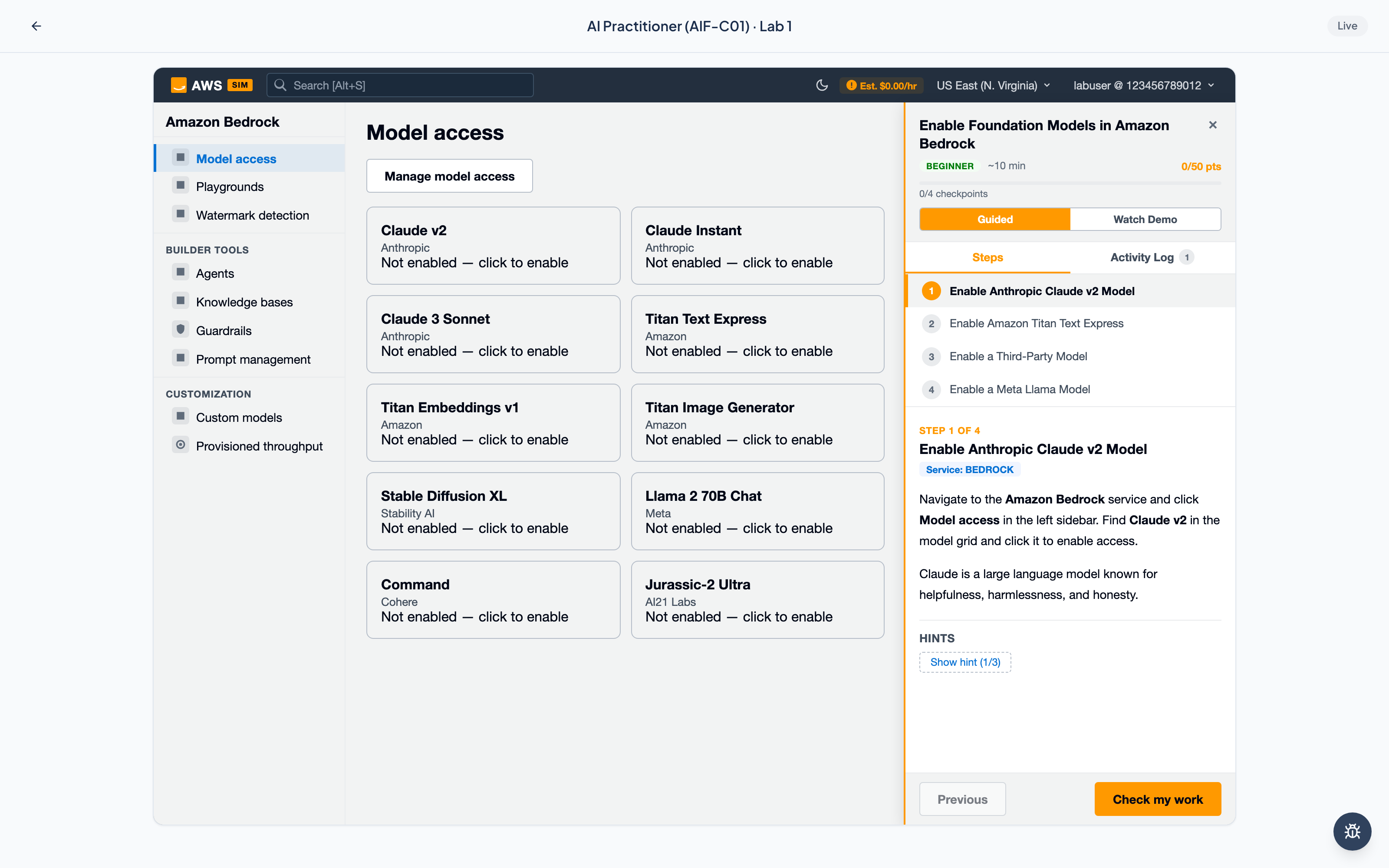This screenshot has width=1389, height=868.
Task: Open the Activity Log tab
Action: [x=1152, y=257]
